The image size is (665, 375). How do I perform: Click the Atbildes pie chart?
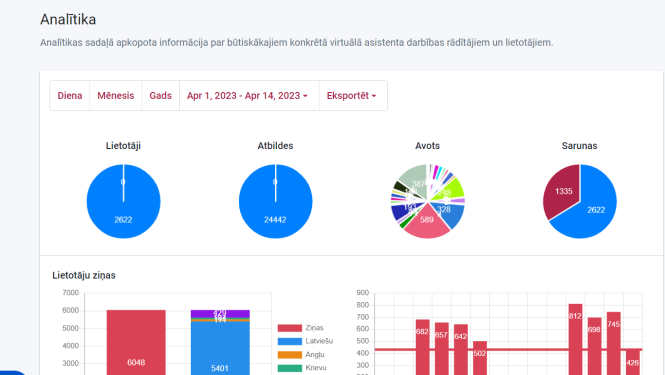tap(276, 201)
